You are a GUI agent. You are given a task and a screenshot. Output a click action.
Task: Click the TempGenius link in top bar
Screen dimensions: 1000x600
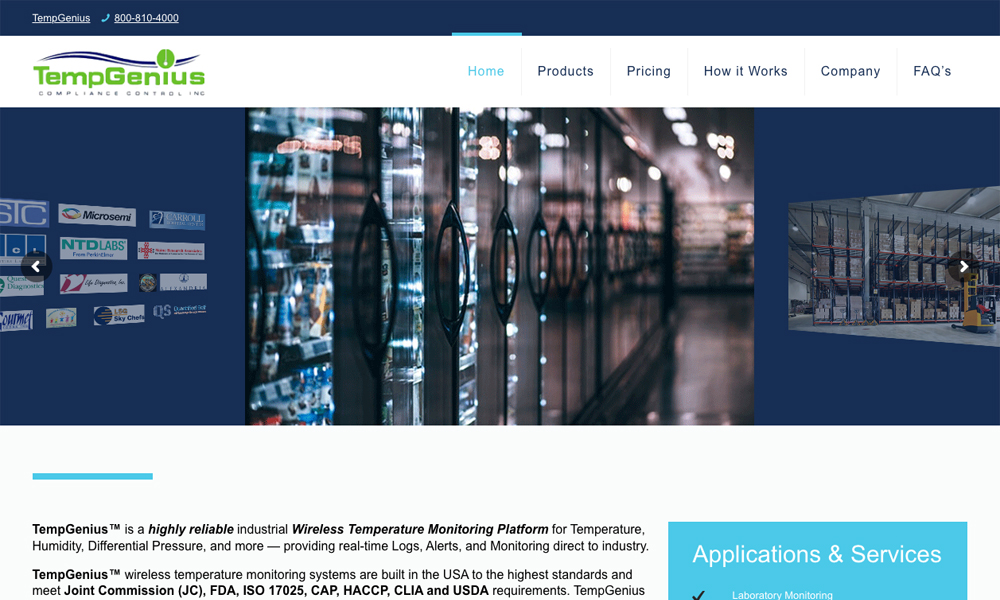pyautogui.click(x=61, y=18)
